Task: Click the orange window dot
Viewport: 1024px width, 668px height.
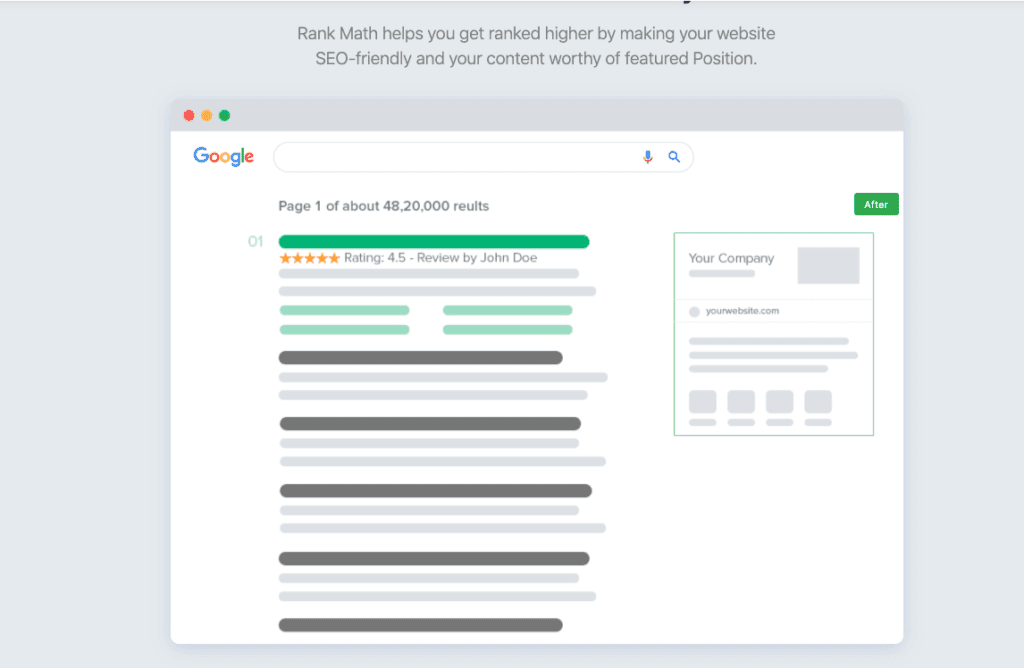Action: (x=206, y=116)
